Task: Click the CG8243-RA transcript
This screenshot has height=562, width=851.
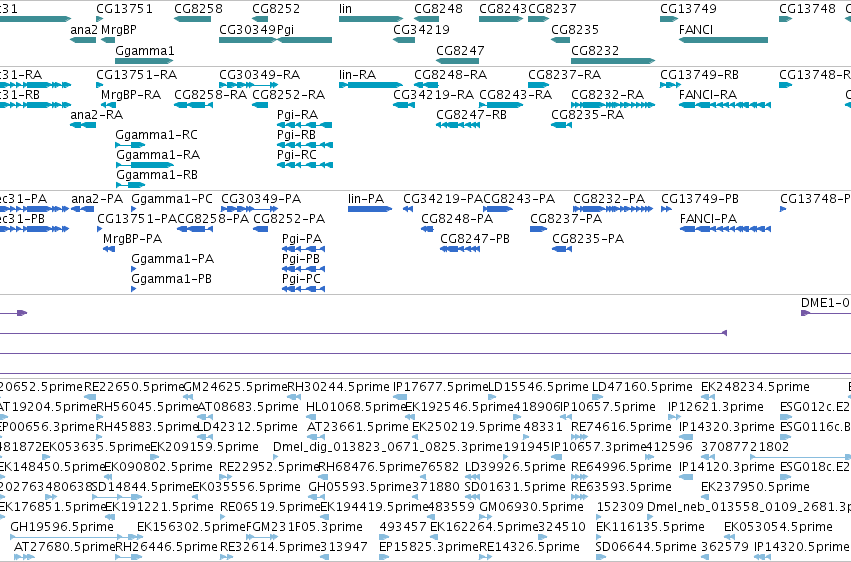Action: click(x=501, y=105)
